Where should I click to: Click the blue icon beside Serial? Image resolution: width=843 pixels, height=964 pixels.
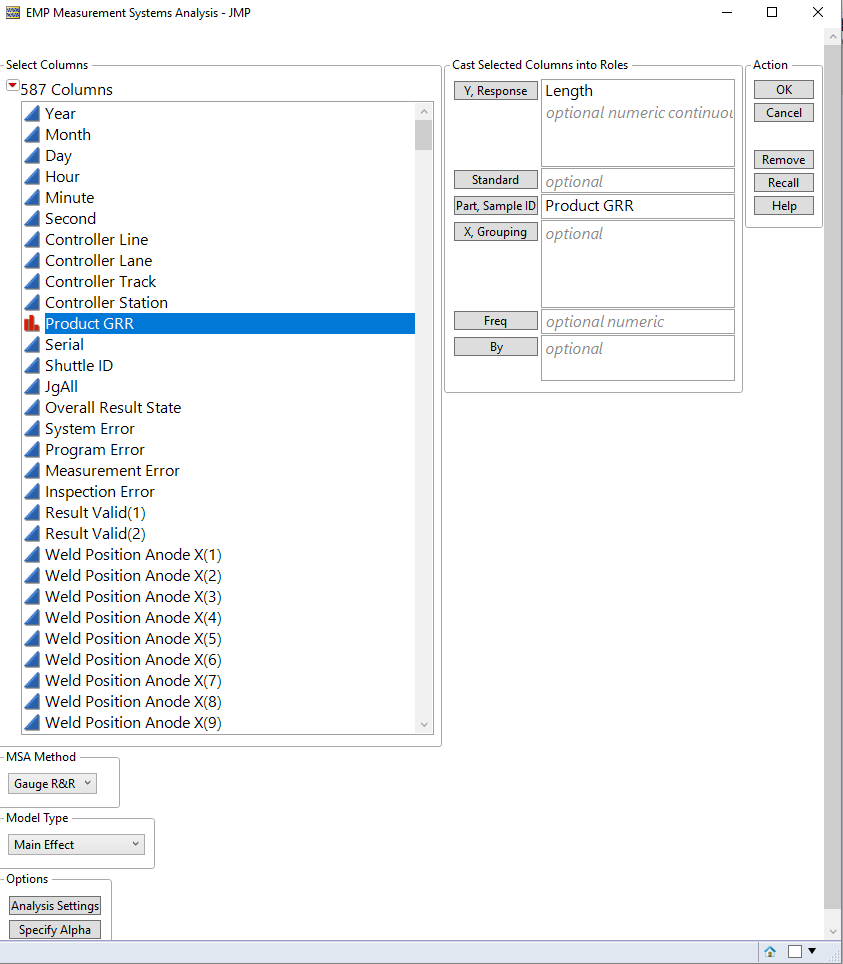click(32, 344)
